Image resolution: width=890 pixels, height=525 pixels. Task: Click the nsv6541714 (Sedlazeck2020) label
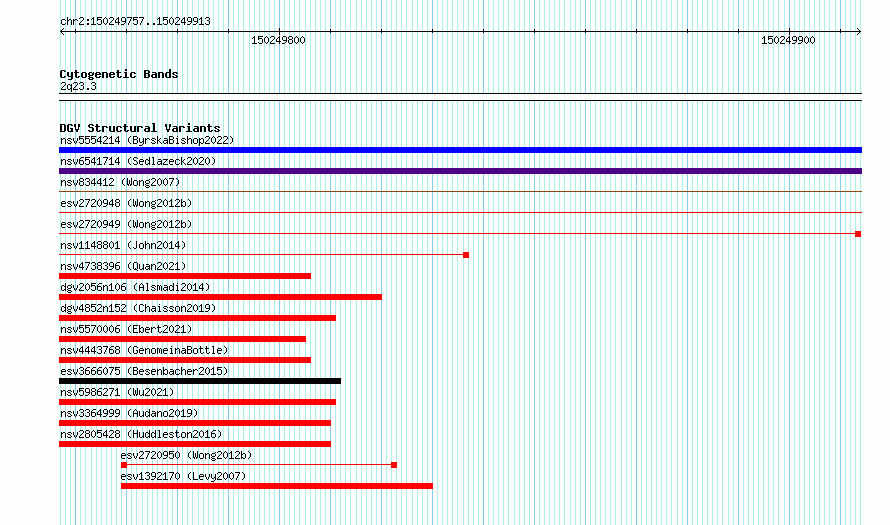[138, 161]
